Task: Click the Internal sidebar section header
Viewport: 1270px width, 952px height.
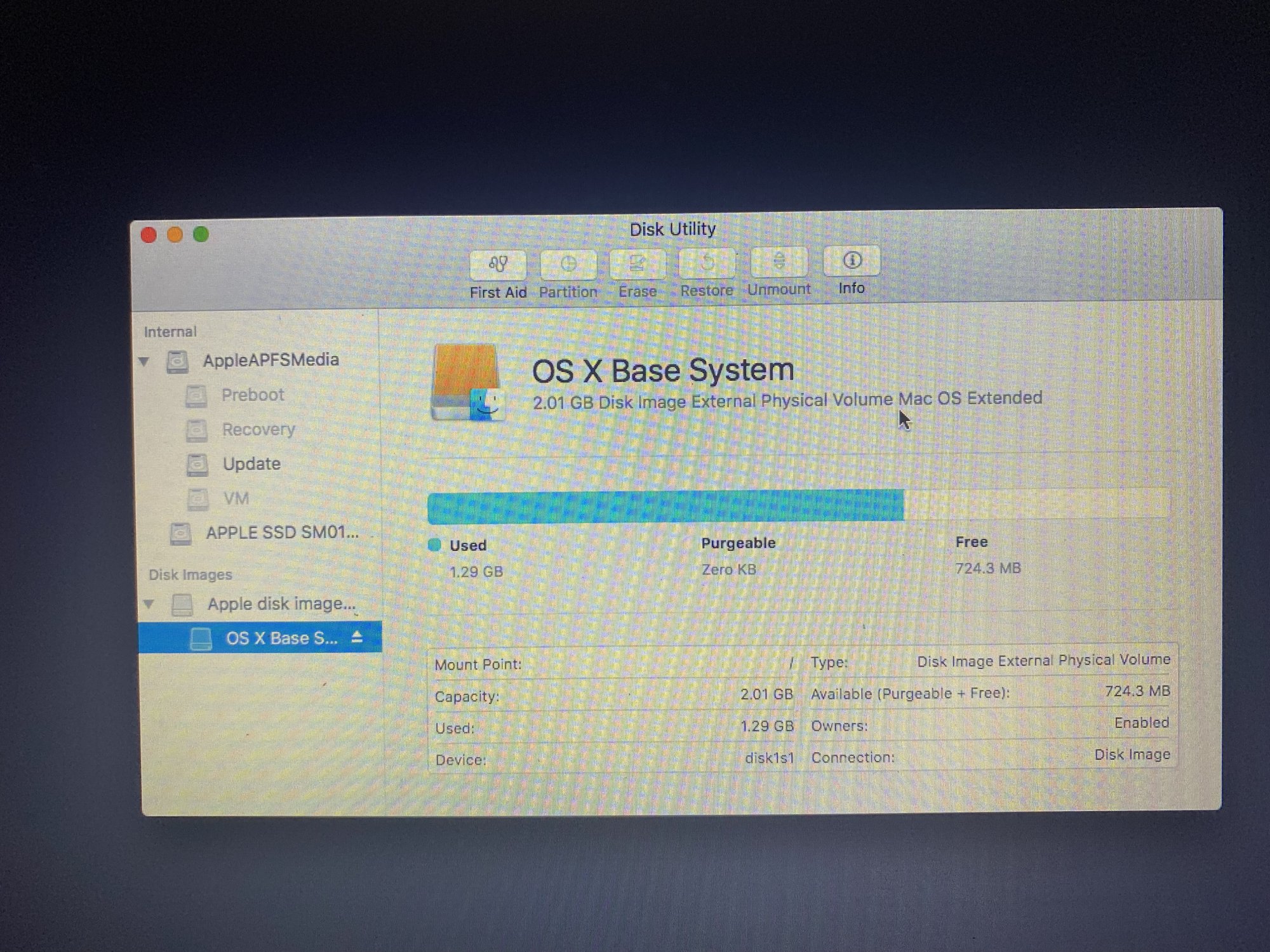Action: pos(170,332)
